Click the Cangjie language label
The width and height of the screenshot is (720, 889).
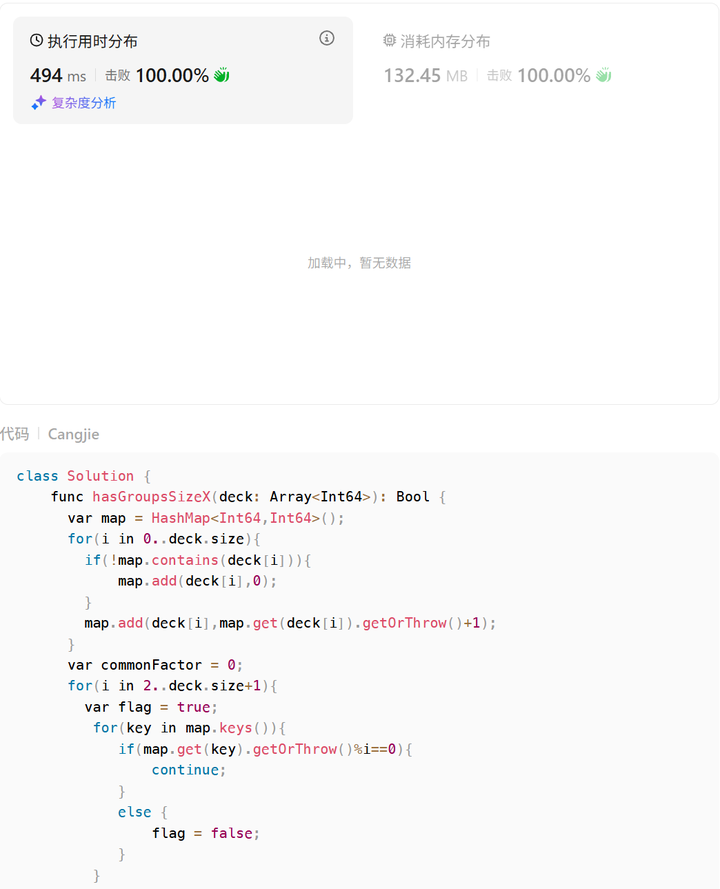(x=74, y=434)
